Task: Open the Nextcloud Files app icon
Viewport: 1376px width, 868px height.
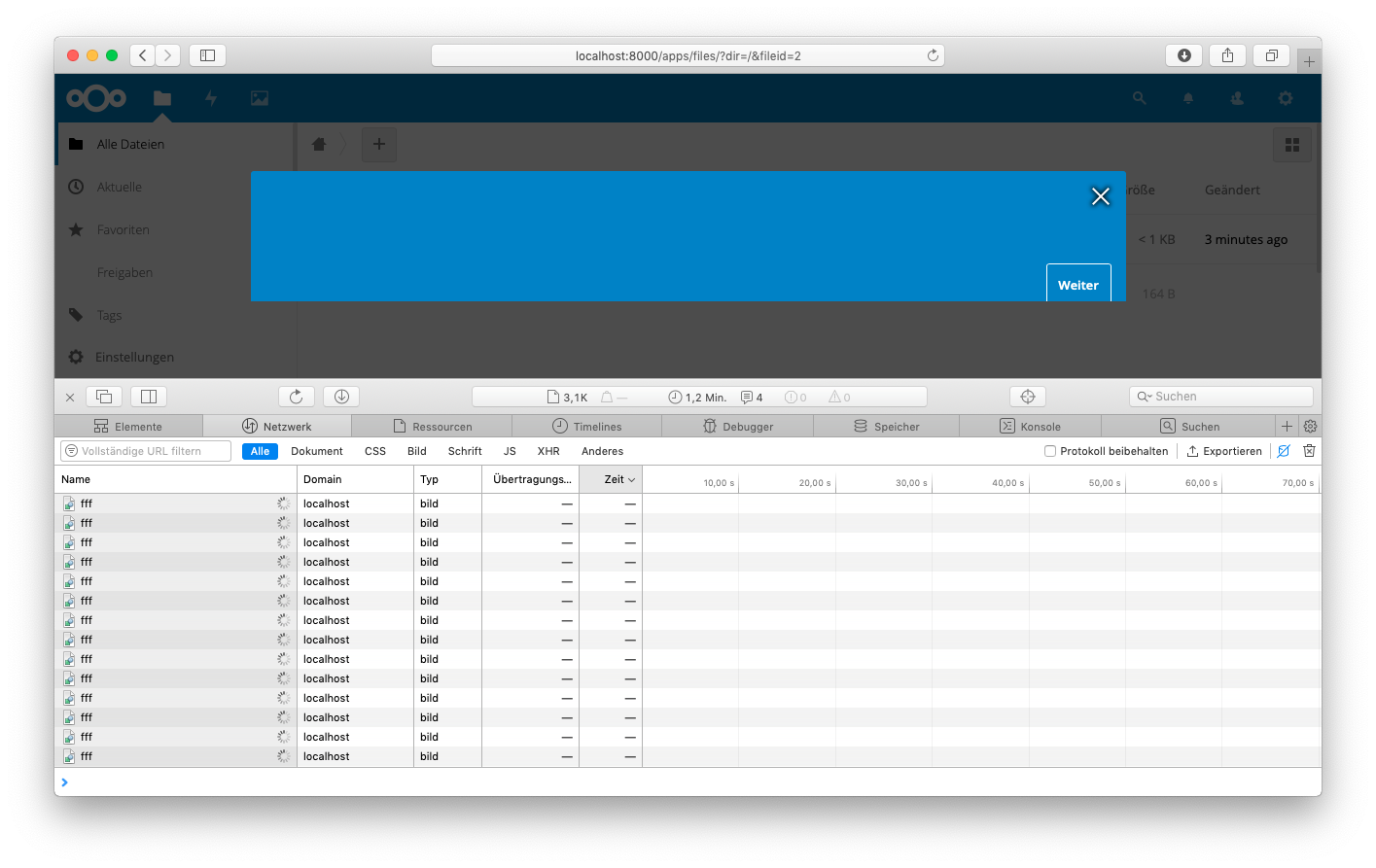Action: [x=162, y=98]
